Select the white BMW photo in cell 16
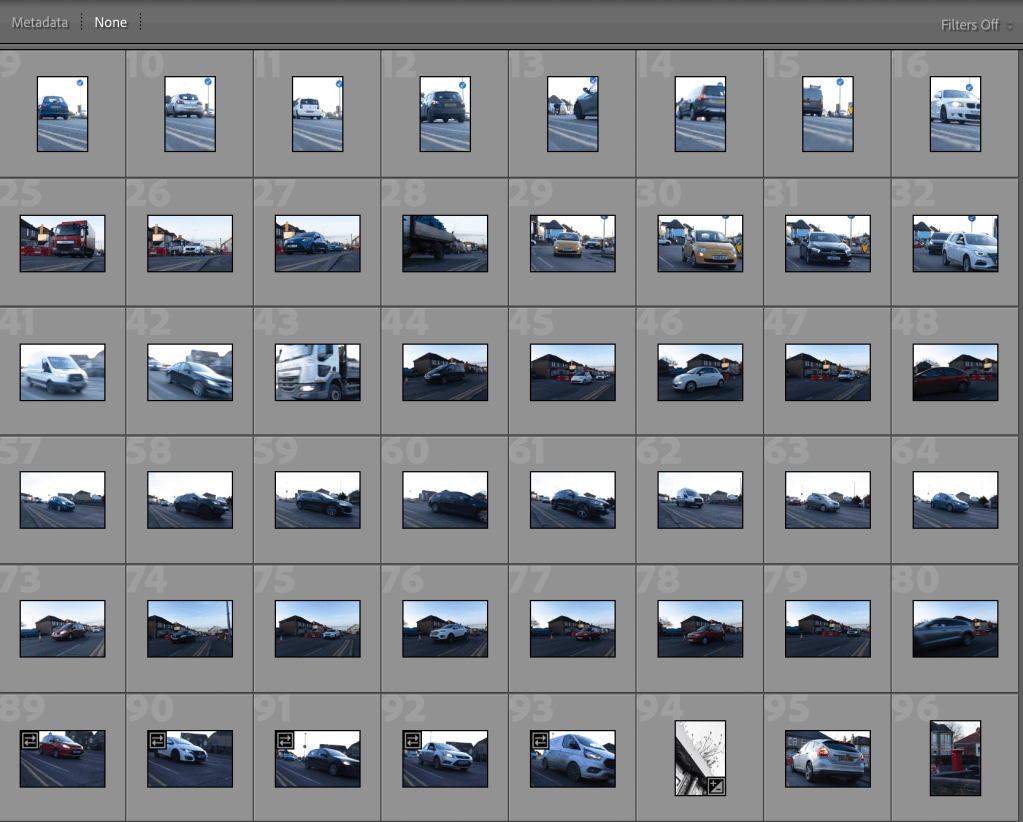The width and height of the screenshot is (1023, 822). click(955, 114)
